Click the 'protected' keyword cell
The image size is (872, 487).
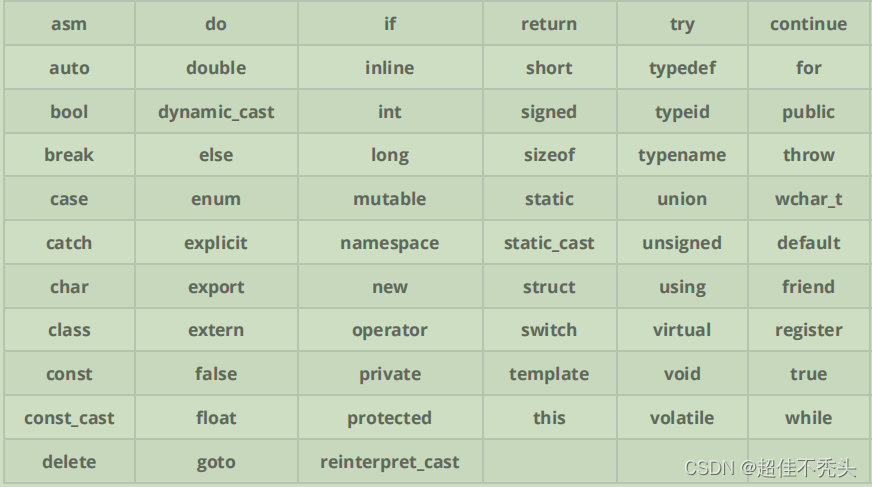point(390,418)
